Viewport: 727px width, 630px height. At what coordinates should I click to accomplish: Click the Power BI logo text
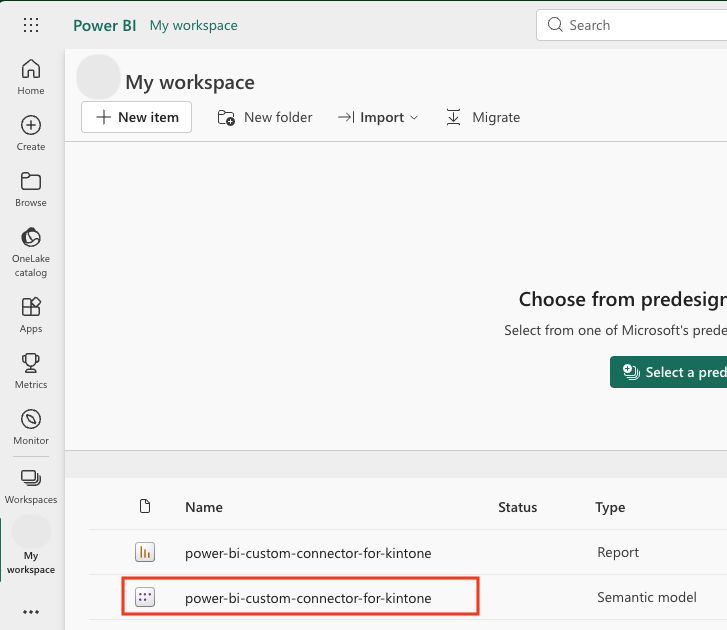pyautogui.click(x=105, y=25)
